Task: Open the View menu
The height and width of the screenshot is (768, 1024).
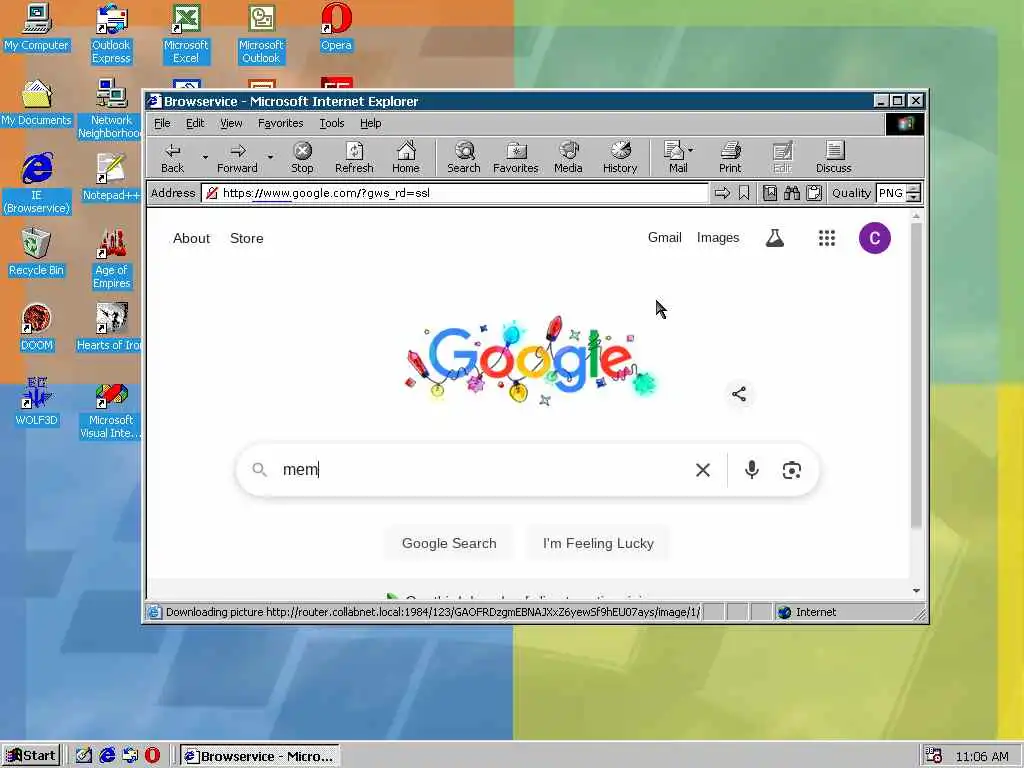Action: 231,123
